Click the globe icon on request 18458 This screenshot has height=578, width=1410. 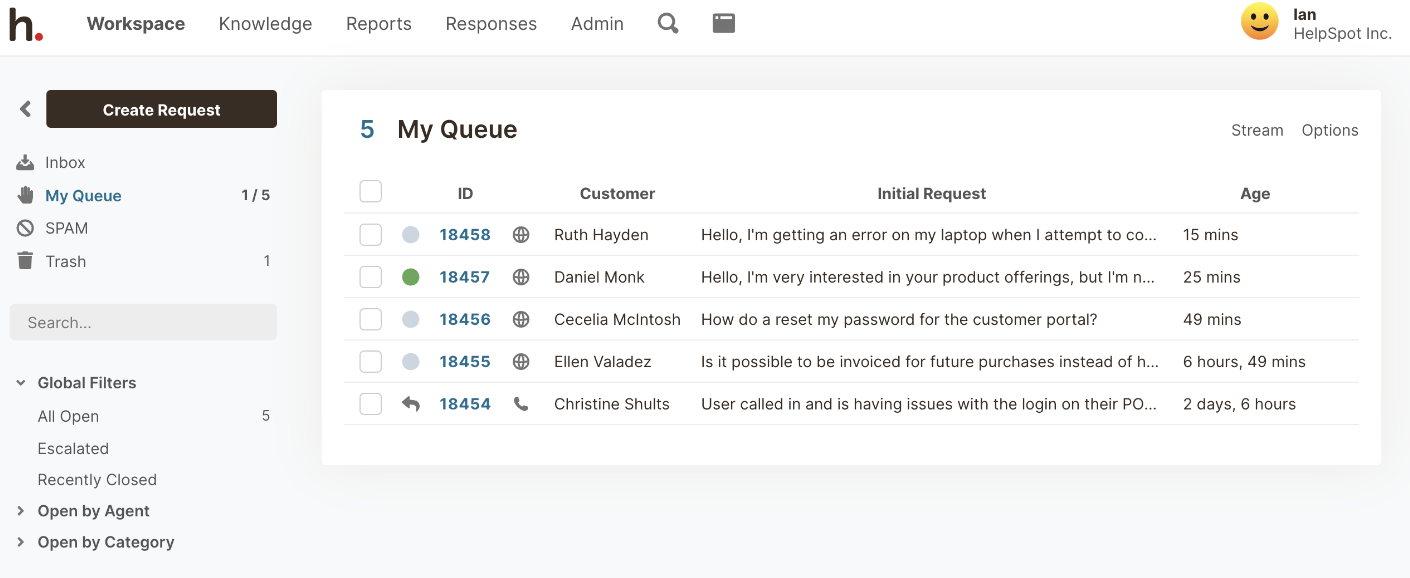pos(521,235)
